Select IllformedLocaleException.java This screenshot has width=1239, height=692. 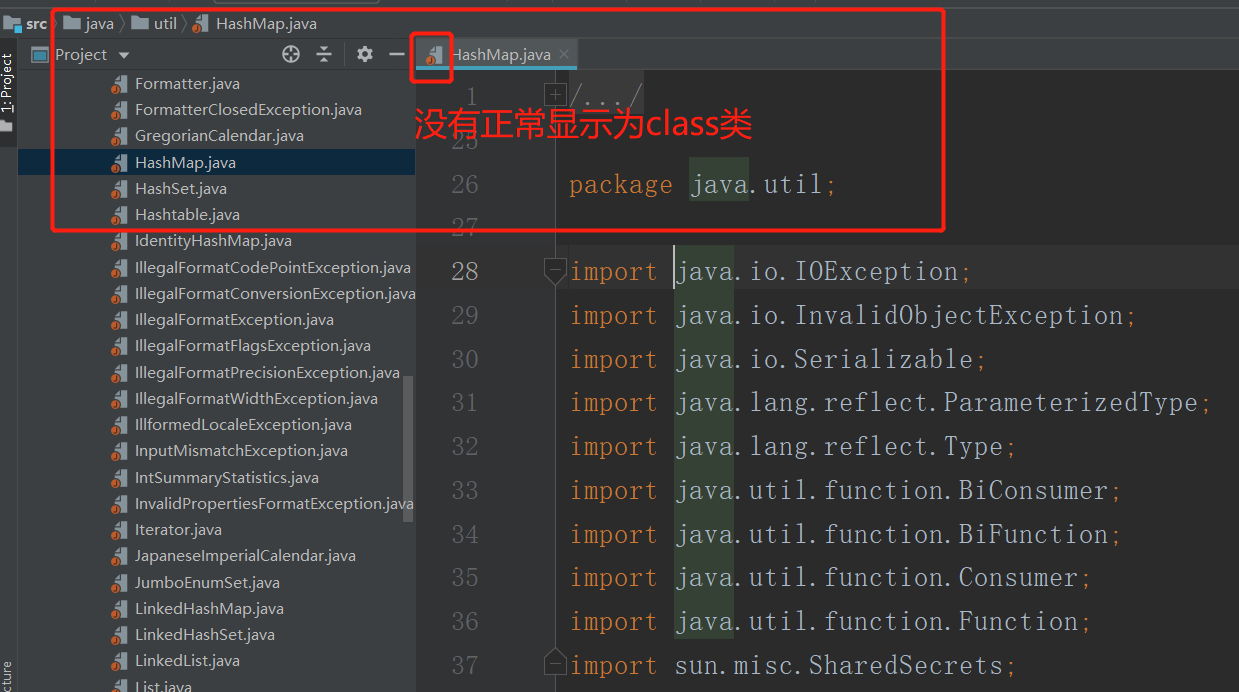coord(243,425)
